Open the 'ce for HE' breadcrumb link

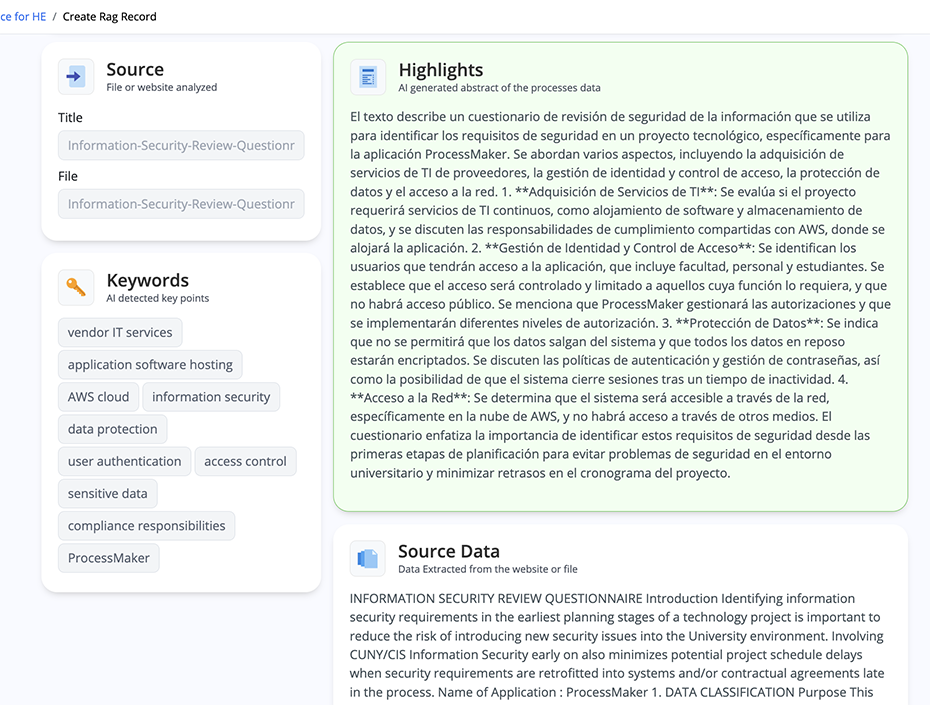23,17
